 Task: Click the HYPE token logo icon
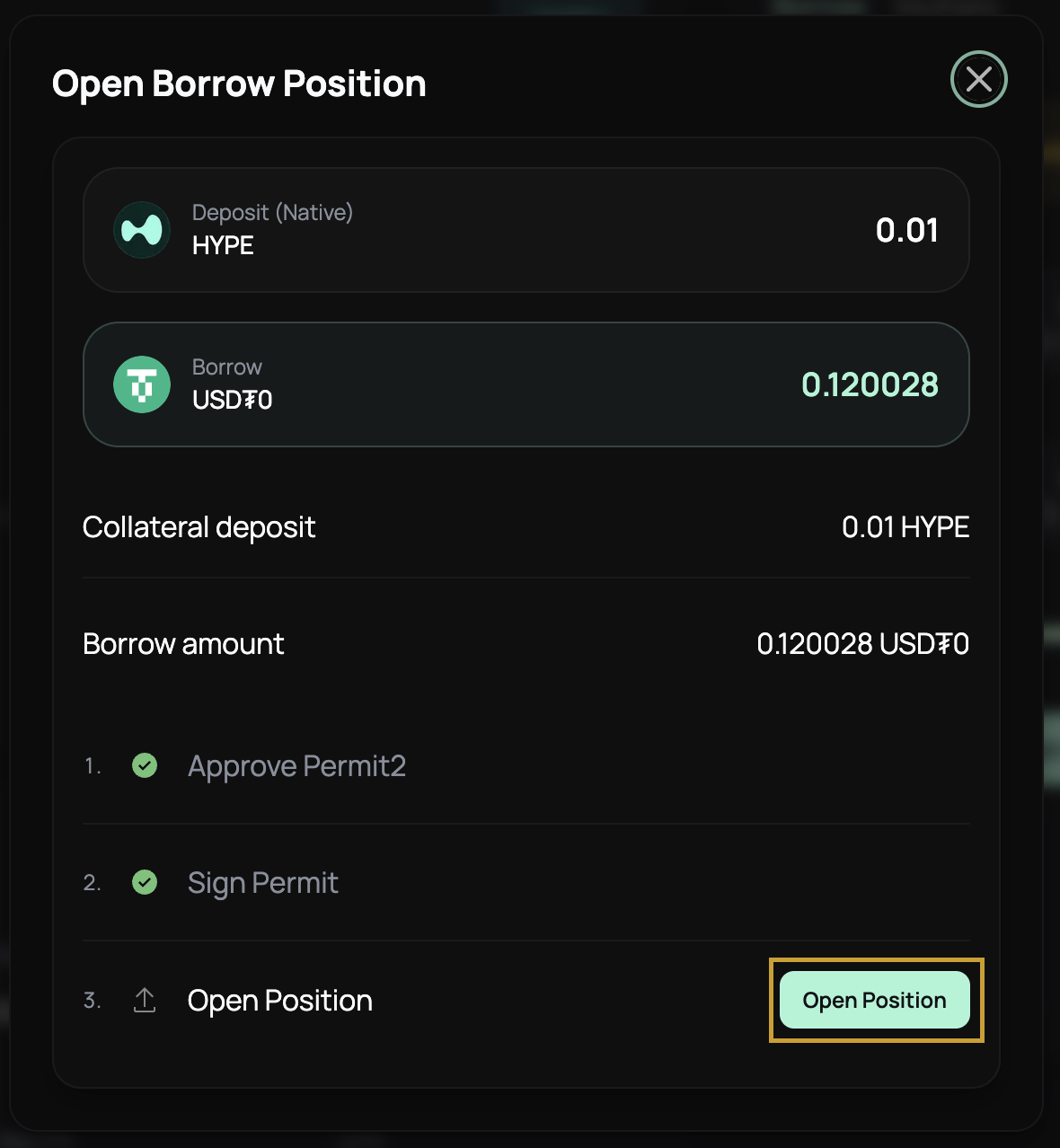(x=141, y=230)
